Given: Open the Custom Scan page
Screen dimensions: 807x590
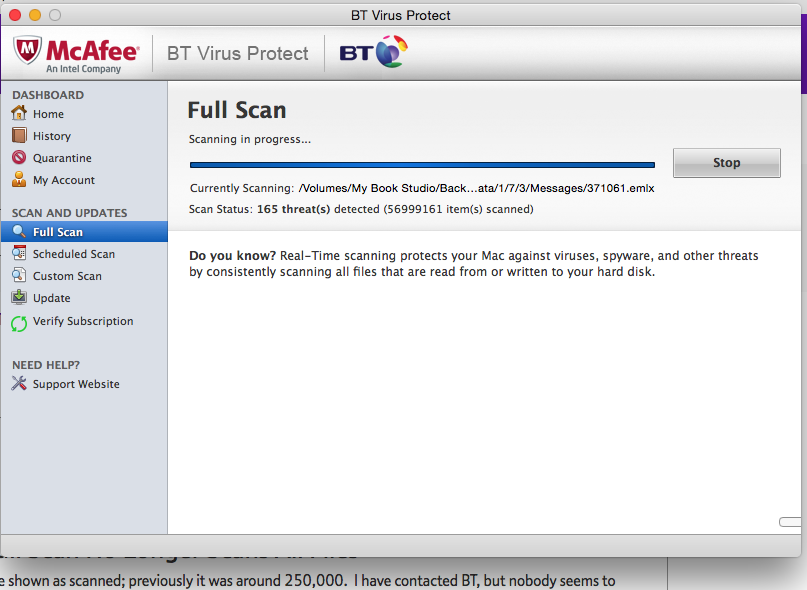Looking at the screenshot, I should (x=67, y=276).
